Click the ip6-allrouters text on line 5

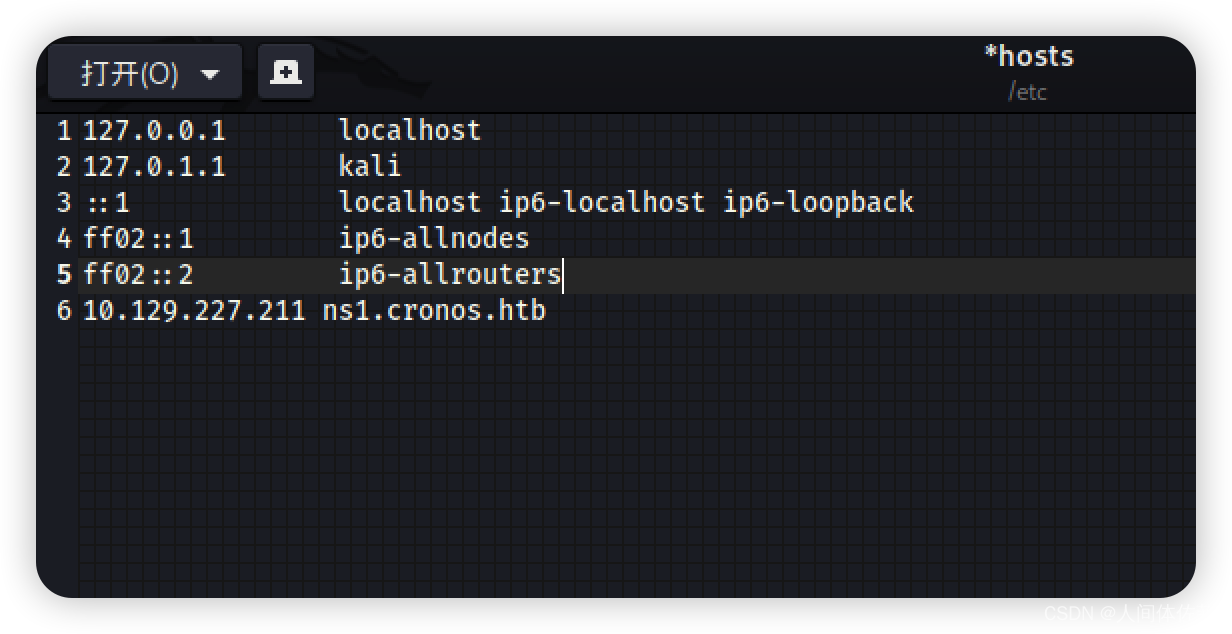pos(450,274)
